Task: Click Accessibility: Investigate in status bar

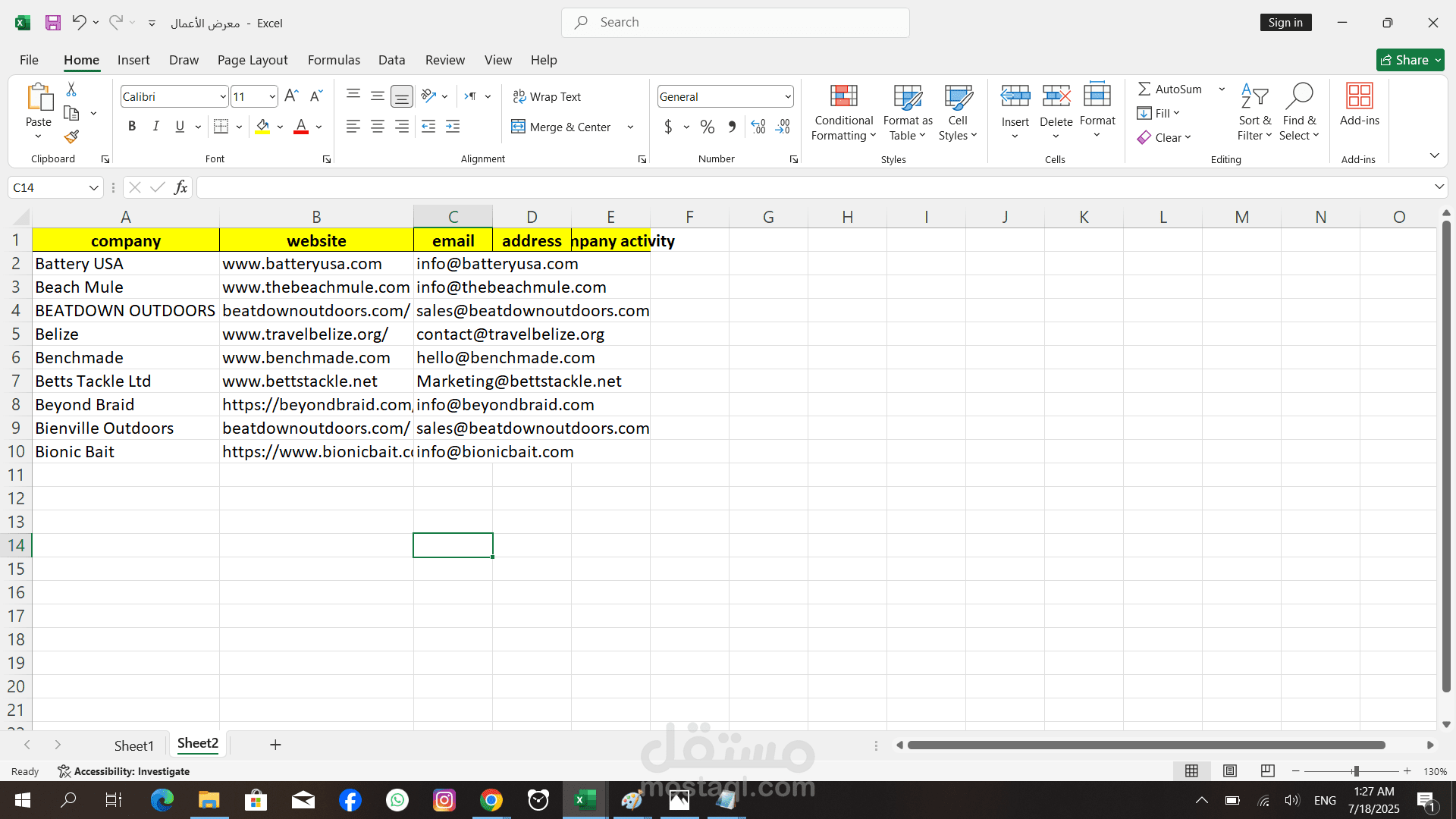Action: [x=124, y=771]
